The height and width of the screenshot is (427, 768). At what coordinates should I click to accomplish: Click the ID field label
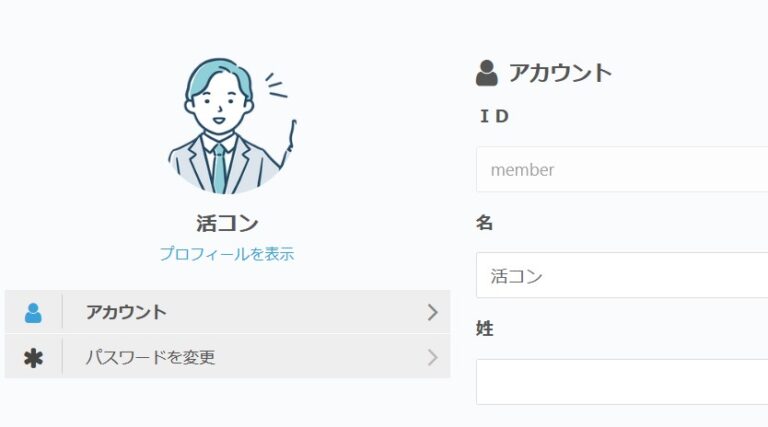(x=494, y=117)
